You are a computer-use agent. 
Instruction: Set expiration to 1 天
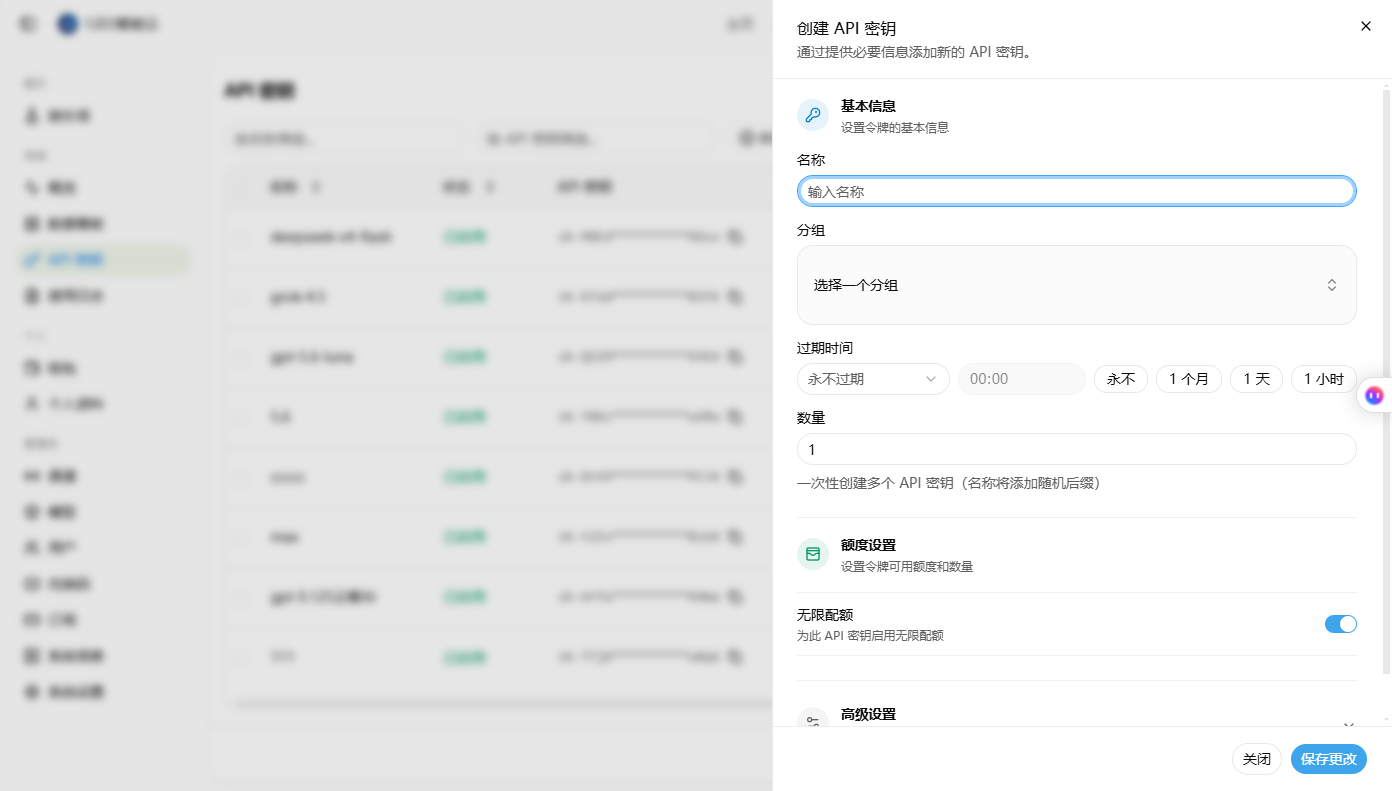pos(1256,379)
